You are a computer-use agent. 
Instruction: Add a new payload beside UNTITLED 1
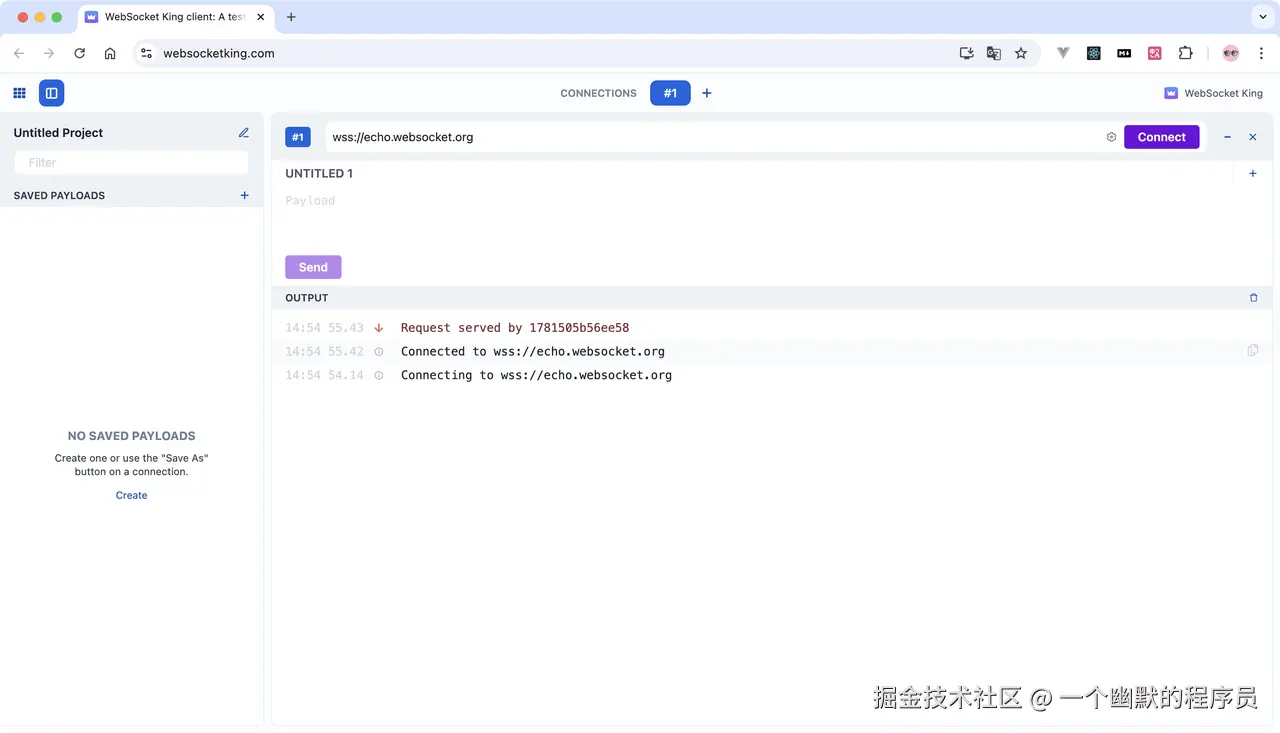1252,173
